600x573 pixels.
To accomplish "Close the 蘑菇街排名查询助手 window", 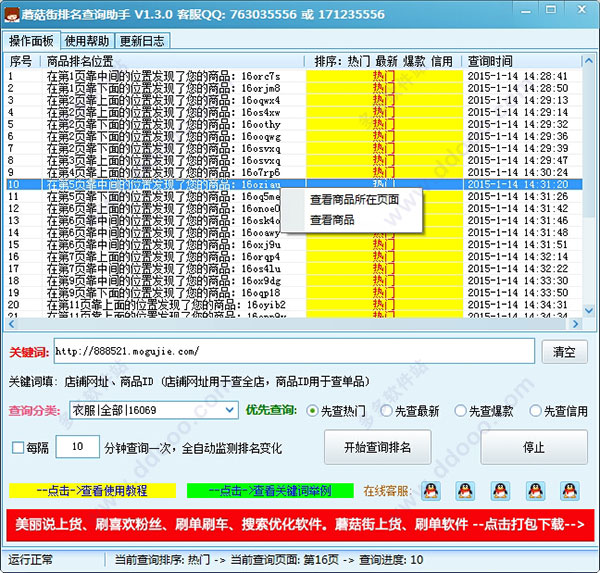I will point(582,10).
